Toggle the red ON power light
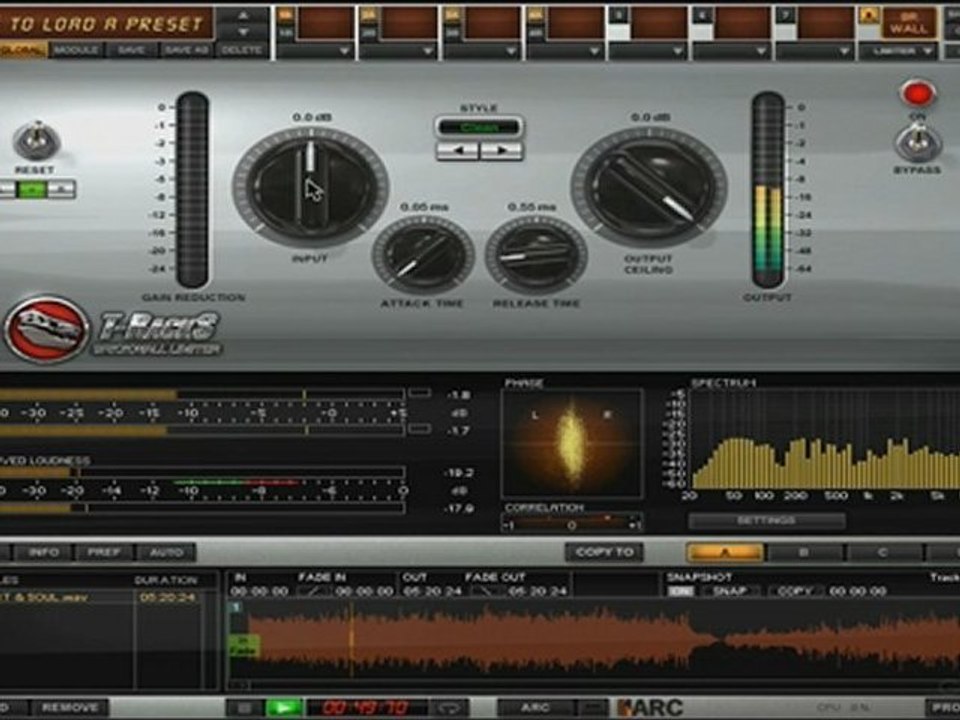The width and height of the screenshot is (960, 720). [x=917, y=94]
